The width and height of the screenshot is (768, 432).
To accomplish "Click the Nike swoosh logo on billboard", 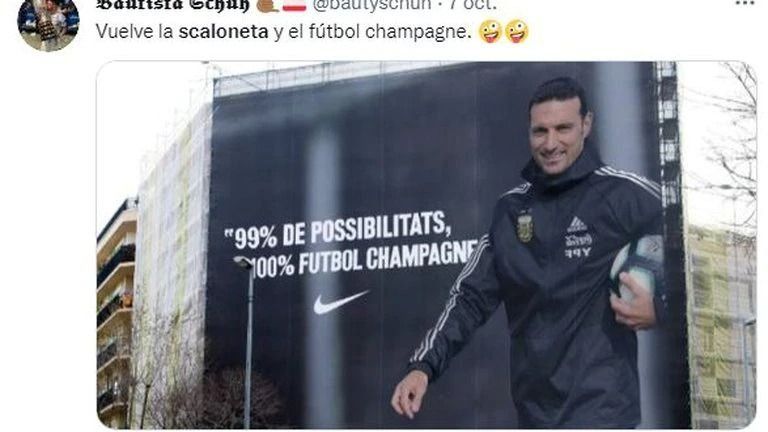I will (x=340, y=302).
